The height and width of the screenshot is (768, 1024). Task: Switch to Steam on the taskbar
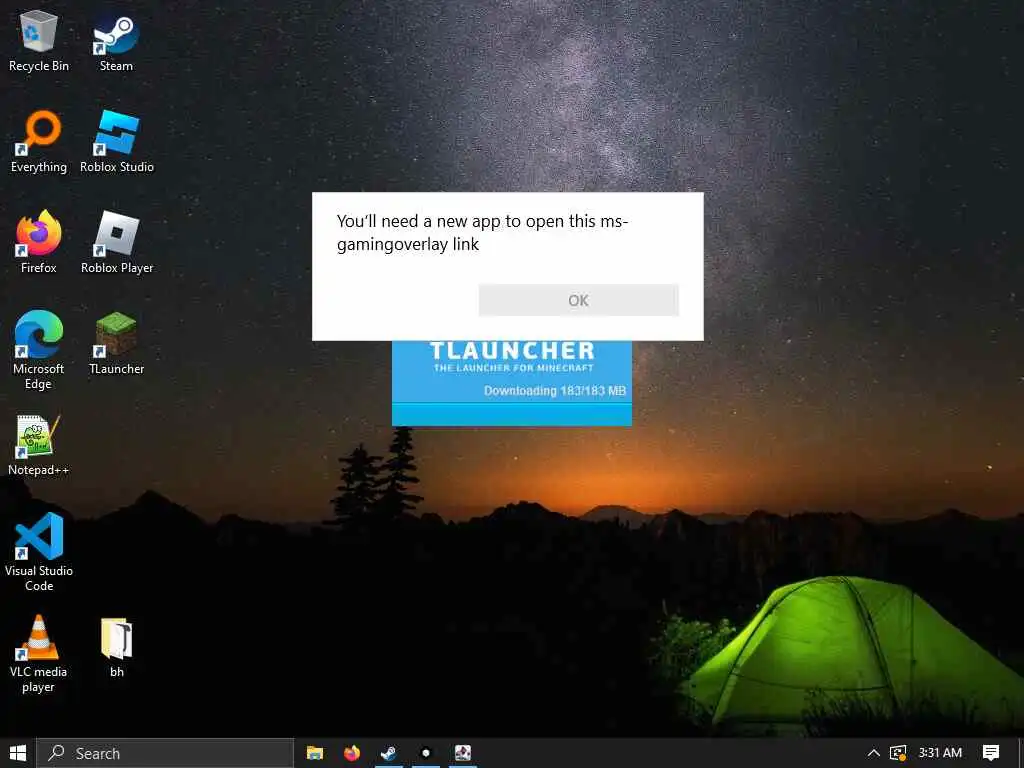(x=389, y=753)
